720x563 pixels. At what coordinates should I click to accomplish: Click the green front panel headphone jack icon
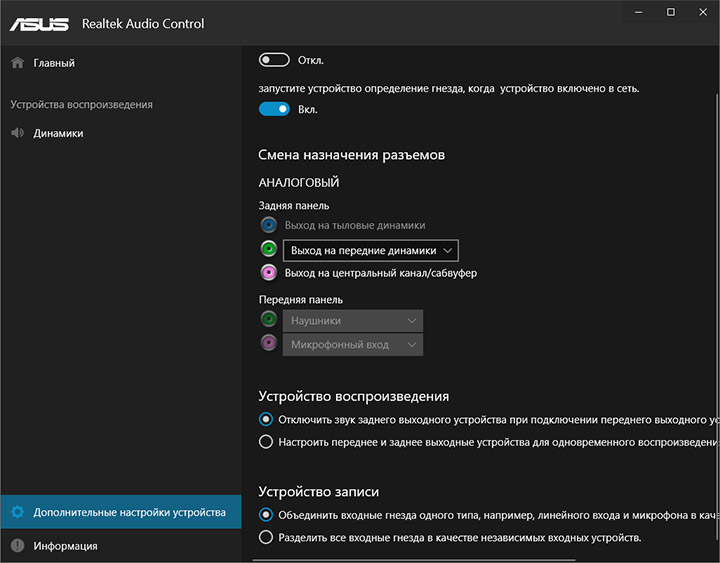(x=268, y=320)
